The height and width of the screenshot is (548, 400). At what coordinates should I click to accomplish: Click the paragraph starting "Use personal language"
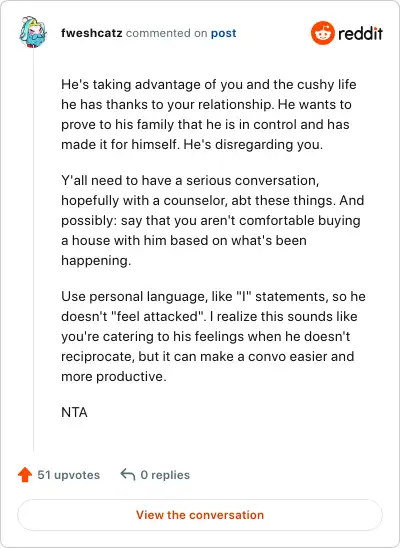(213, 336)
